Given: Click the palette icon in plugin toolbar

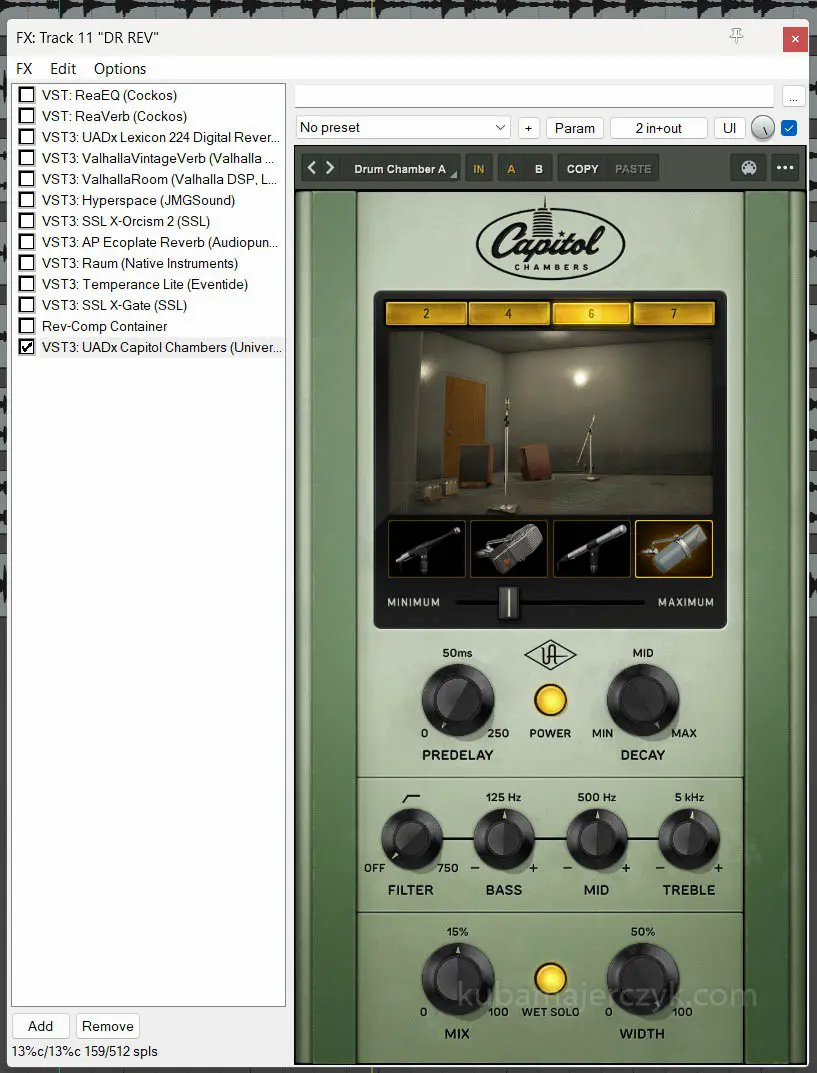Looking at the screenshot, I should (x=748, y=168).
